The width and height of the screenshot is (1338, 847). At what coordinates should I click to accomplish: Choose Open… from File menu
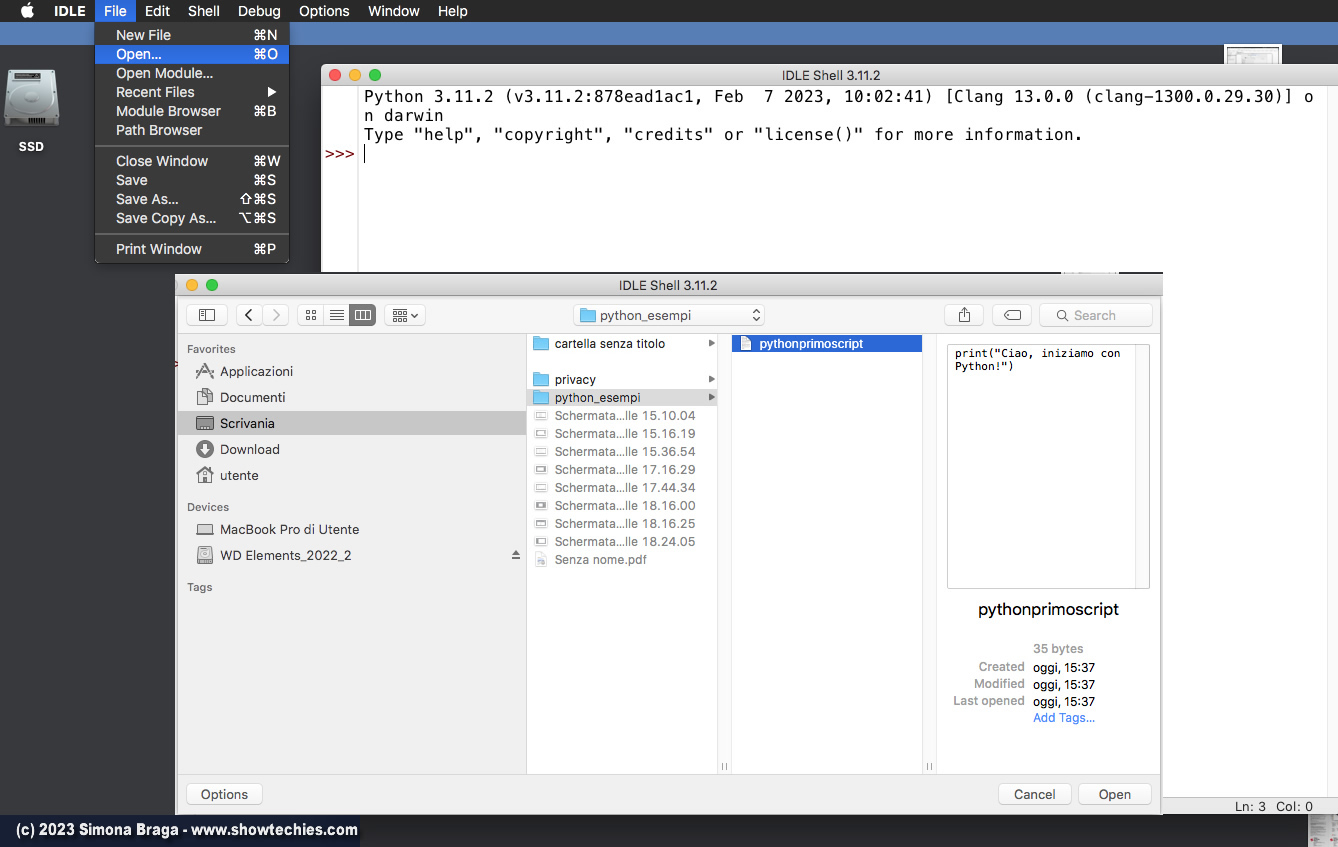click(x=192, y=54)
